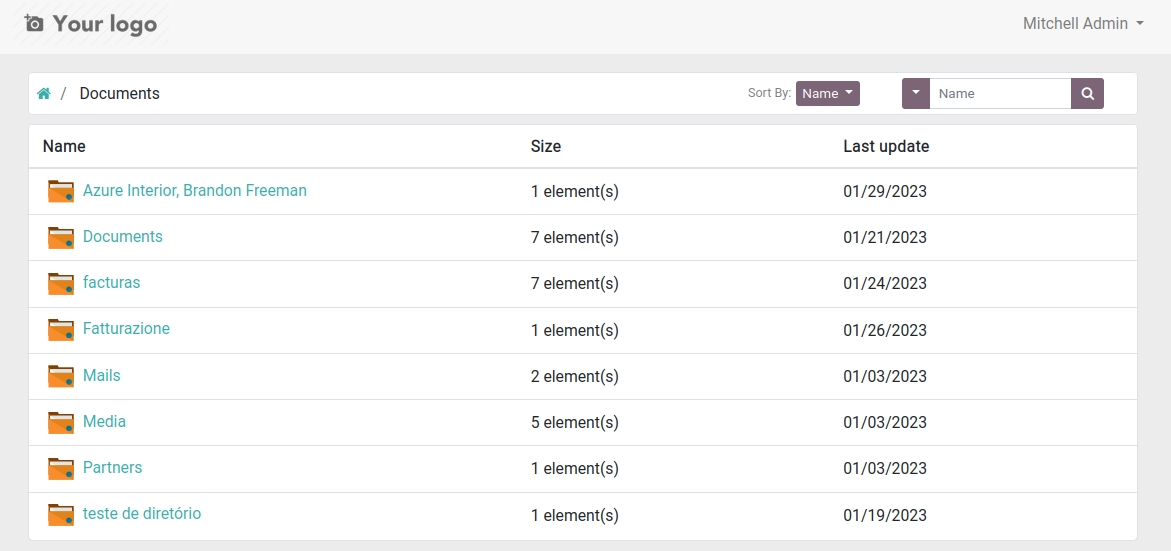The image size is (1171, 551).
Task: Click the folder icon beside Media
Action: pos(61,422)
